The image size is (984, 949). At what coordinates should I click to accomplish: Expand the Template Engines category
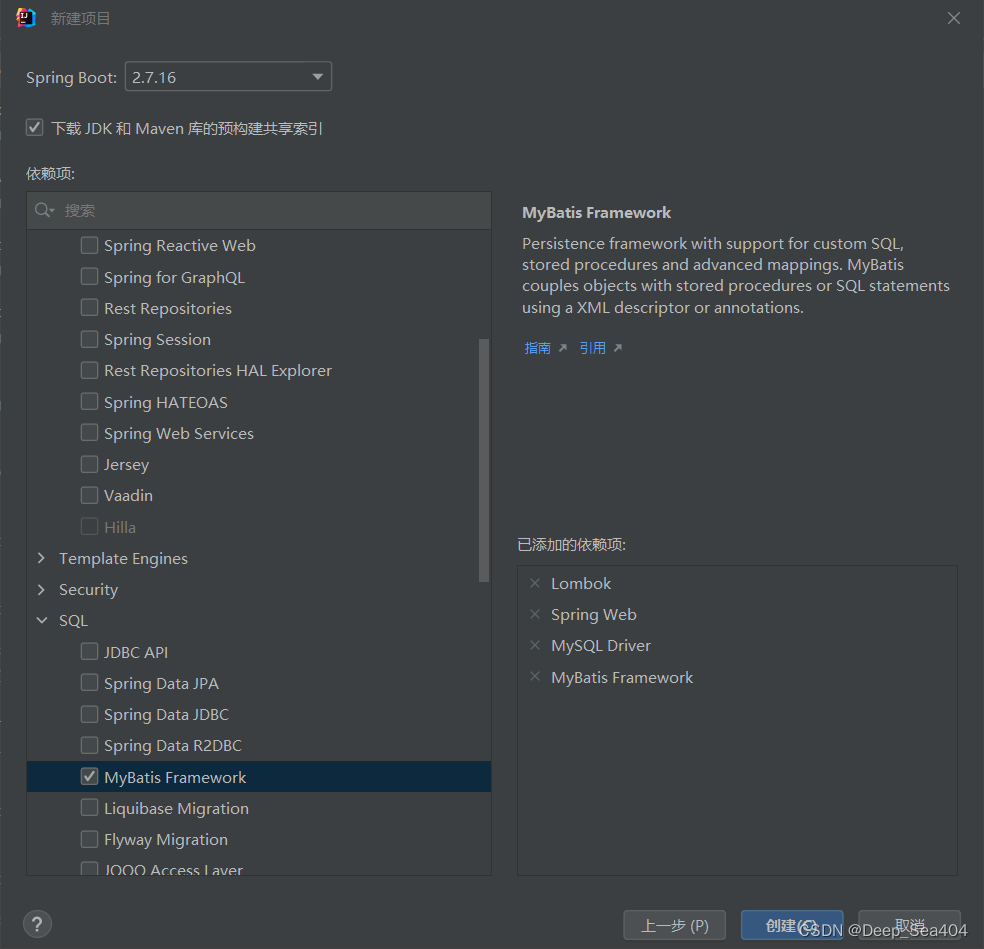tap(41, 558)
